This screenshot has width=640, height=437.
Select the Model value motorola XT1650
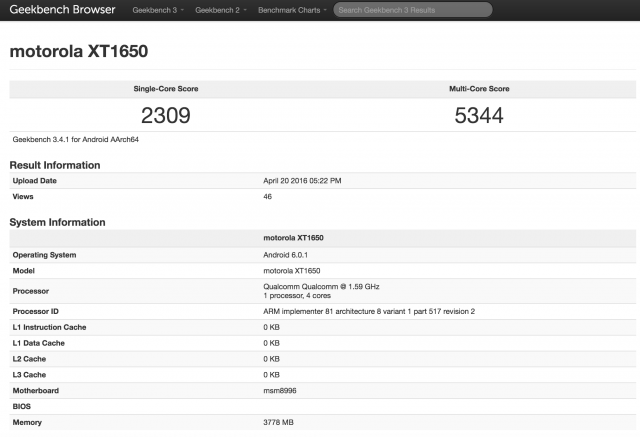click(x=292, y=271)
